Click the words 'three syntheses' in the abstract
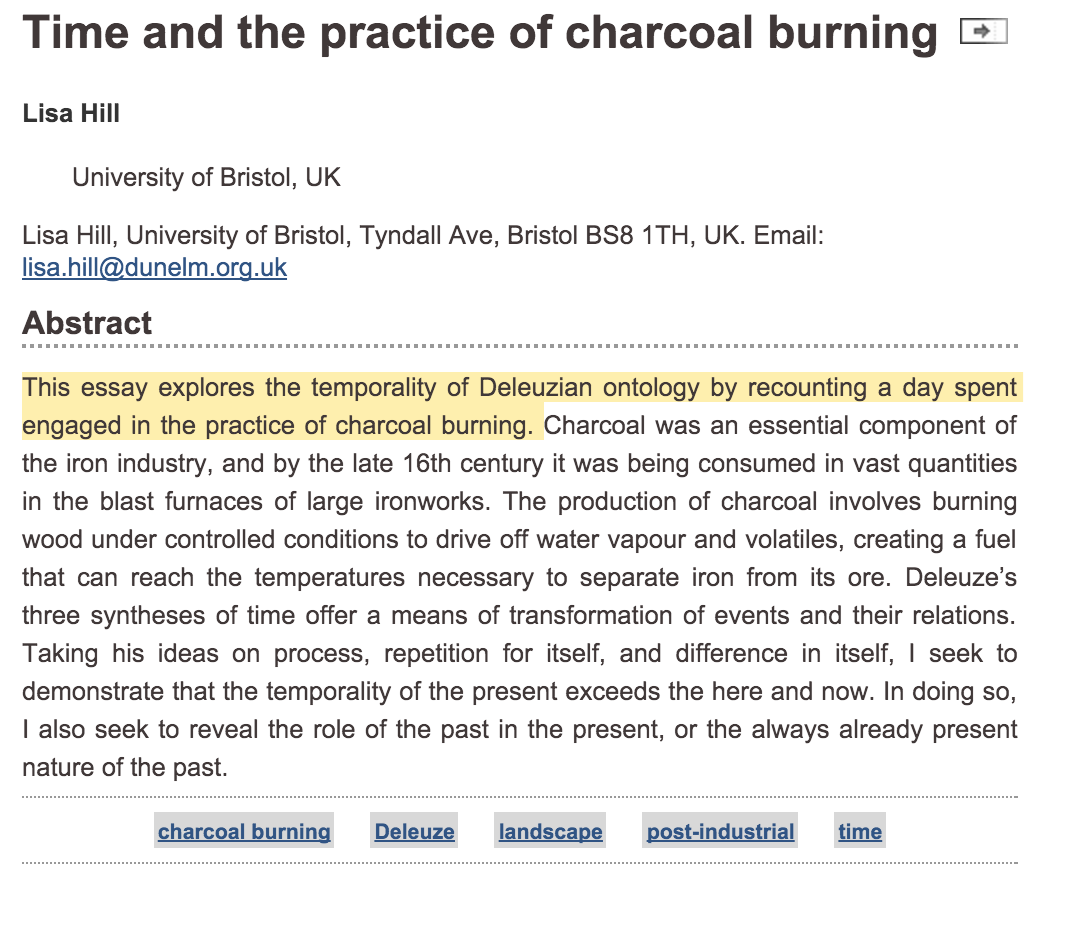This screenshot has width=1066, height=932. pyautogui.click(x=114, y=616)
